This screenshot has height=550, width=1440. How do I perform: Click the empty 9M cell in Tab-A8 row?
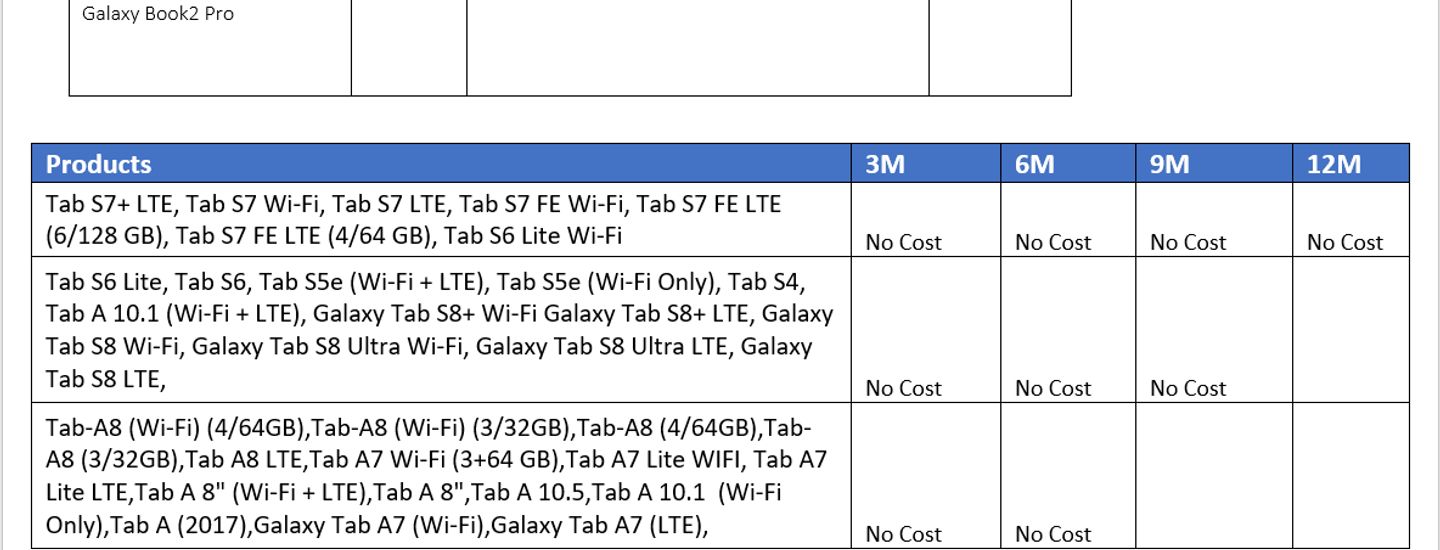(x=1213, y=476)
